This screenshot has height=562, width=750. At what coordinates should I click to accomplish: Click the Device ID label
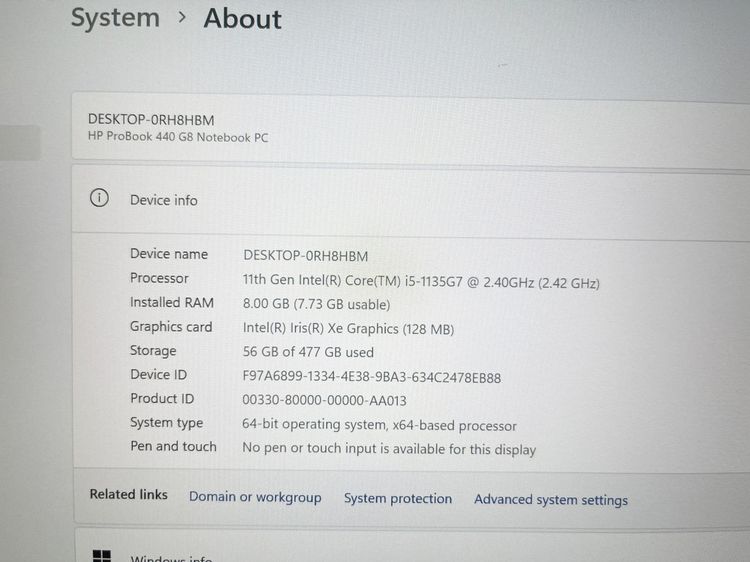pyautogui.click(x=158, y=375)
